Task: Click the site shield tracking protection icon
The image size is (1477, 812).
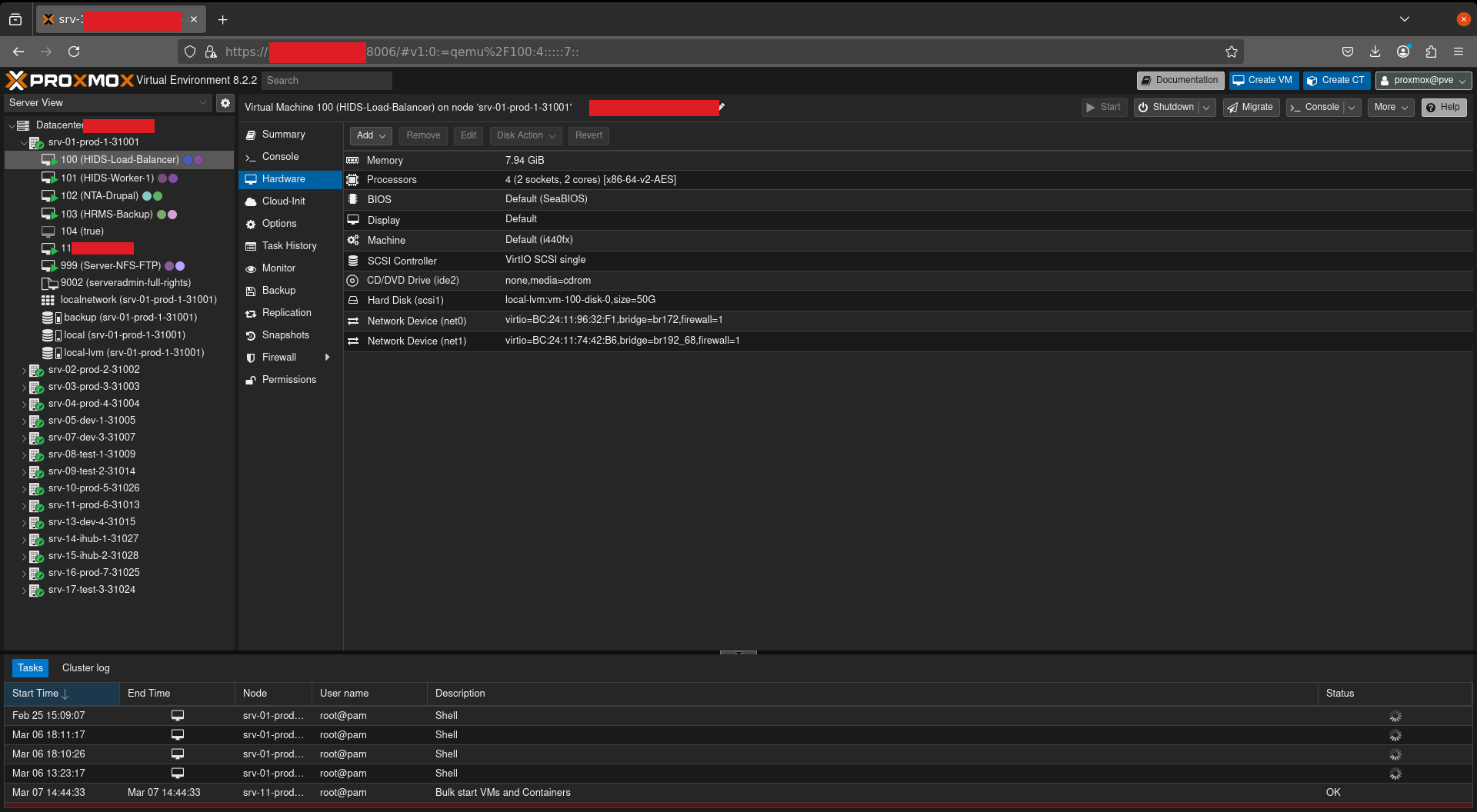Action: pyautogui.click(x=190, y=52)
